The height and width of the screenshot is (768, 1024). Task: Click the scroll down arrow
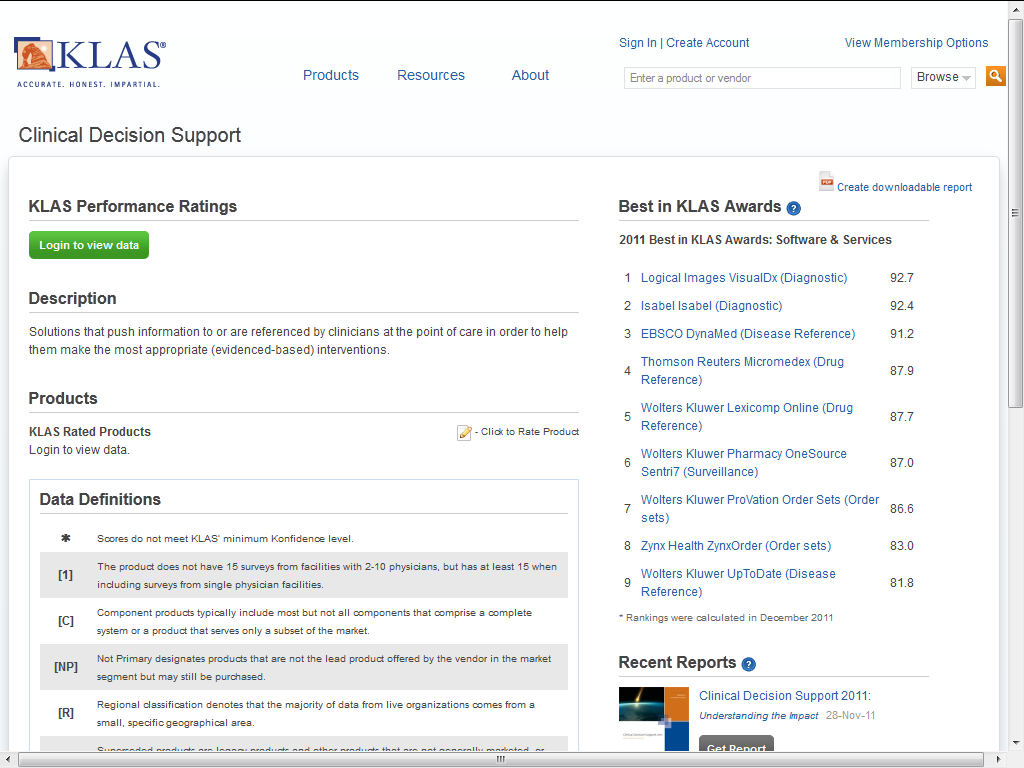[x=1015, y=743]
